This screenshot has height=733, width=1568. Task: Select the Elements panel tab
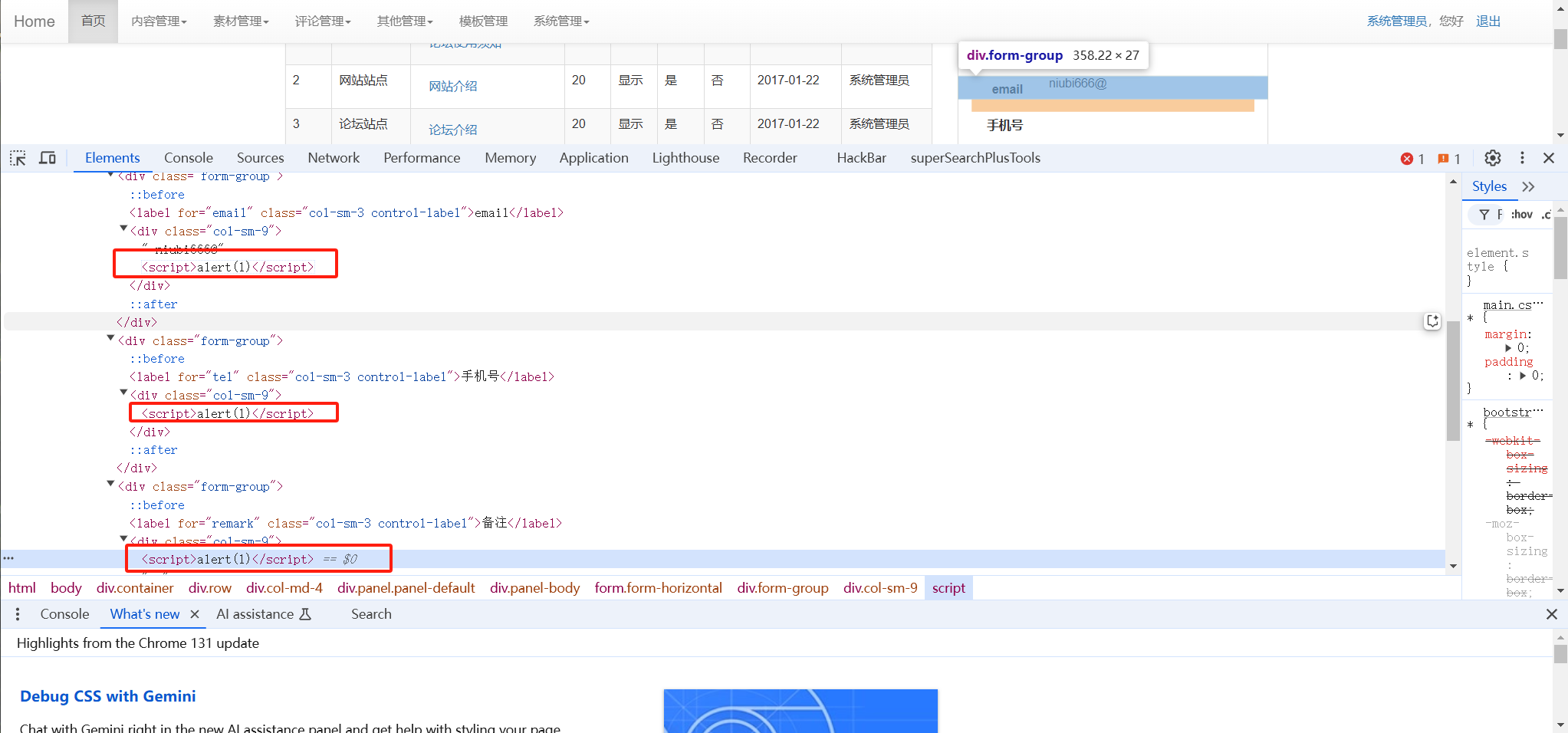coord(112,158)
